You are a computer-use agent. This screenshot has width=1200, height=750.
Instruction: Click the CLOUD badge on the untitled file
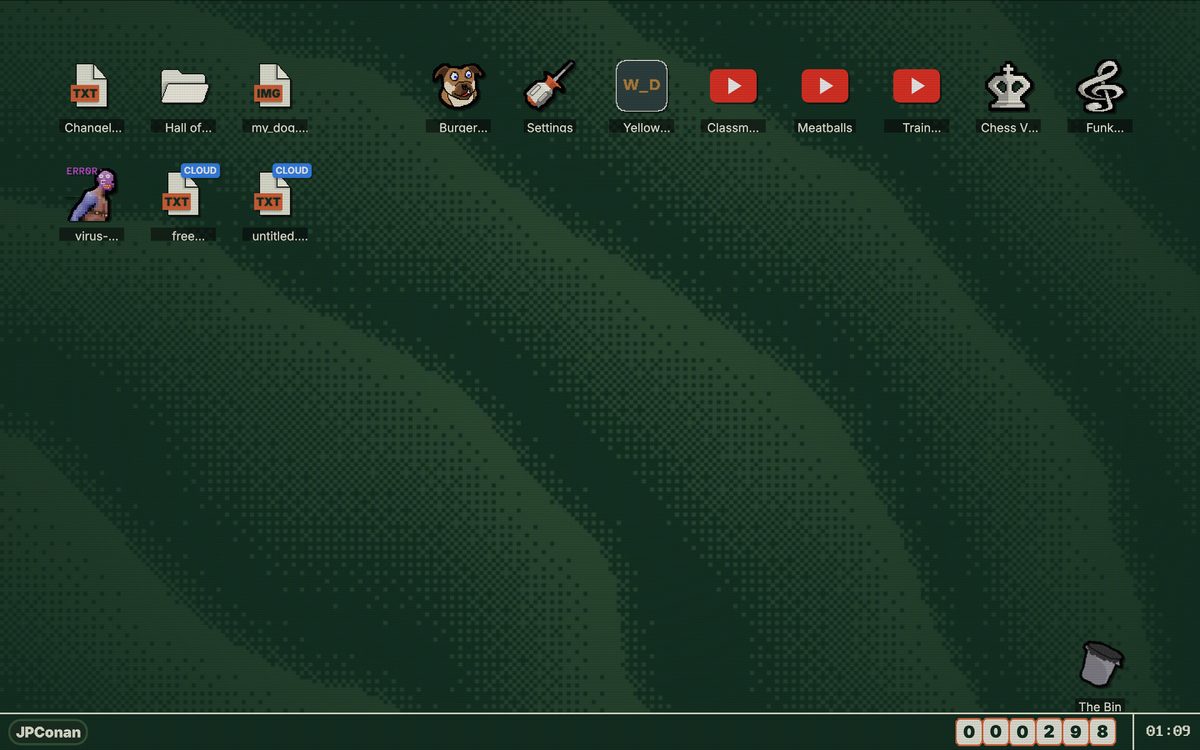click(291, 170)
